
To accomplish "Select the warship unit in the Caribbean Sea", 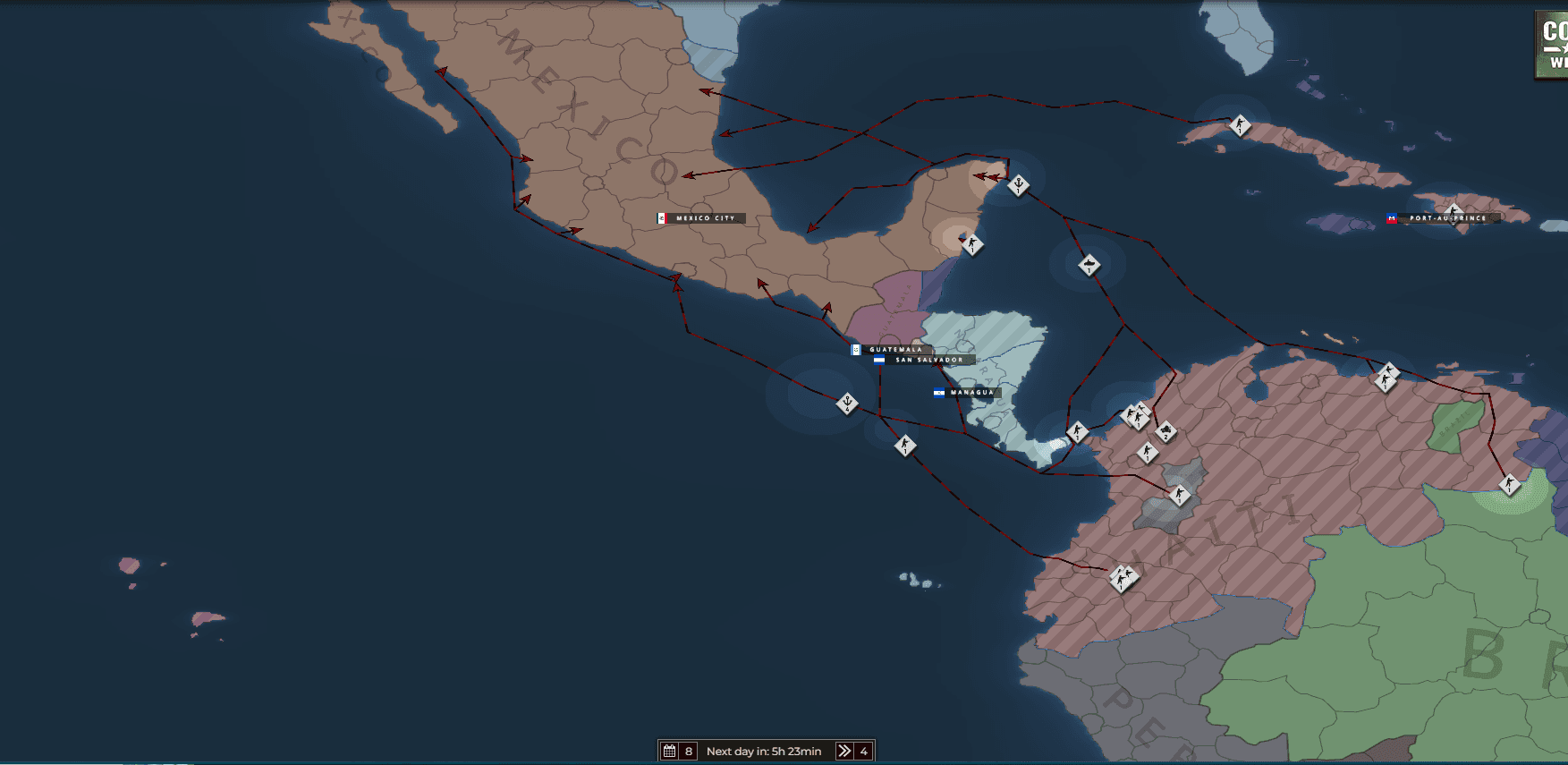I will 1089,265.
